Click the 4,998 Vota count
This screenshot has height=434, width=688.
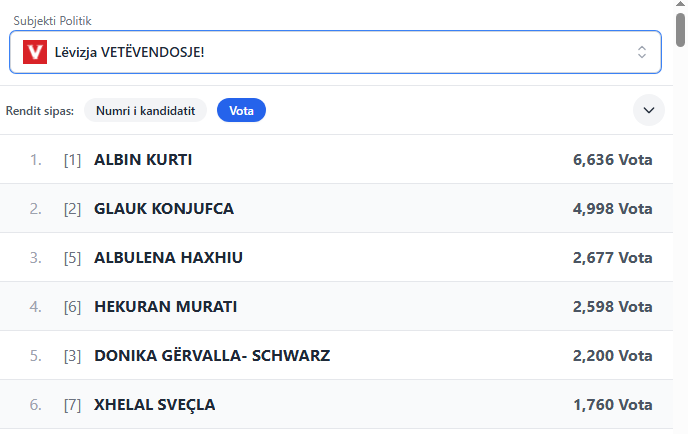coord(613,208)
